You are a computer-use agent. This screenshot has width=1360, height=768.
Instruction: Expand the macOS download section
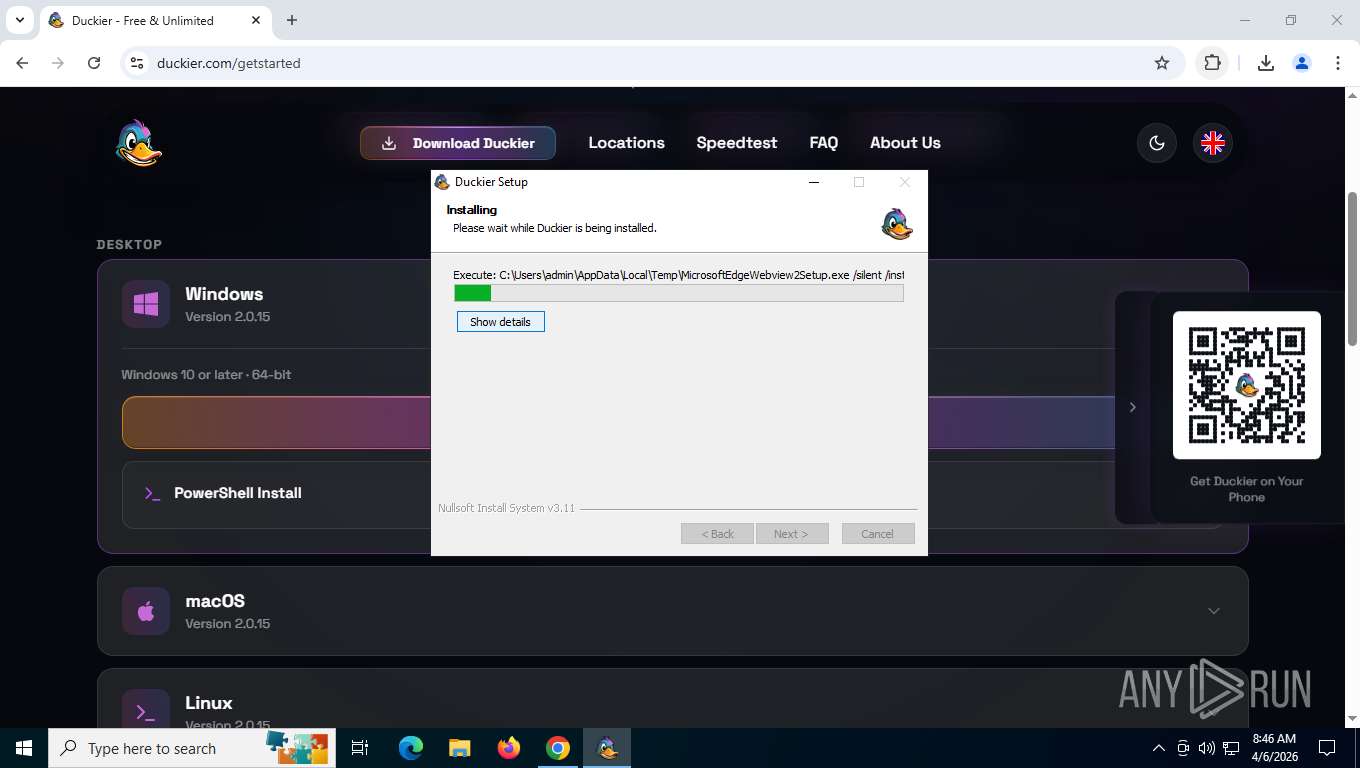[672, 611]
